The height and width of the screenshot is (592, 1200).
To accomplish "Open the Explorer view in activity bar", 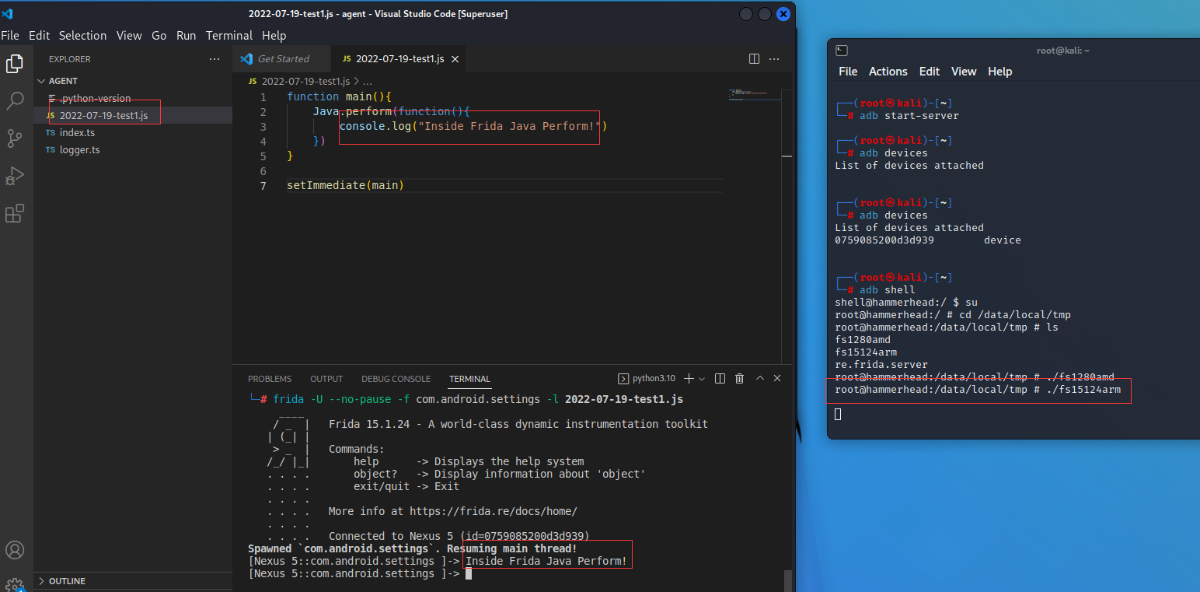I will coord(15,64).
